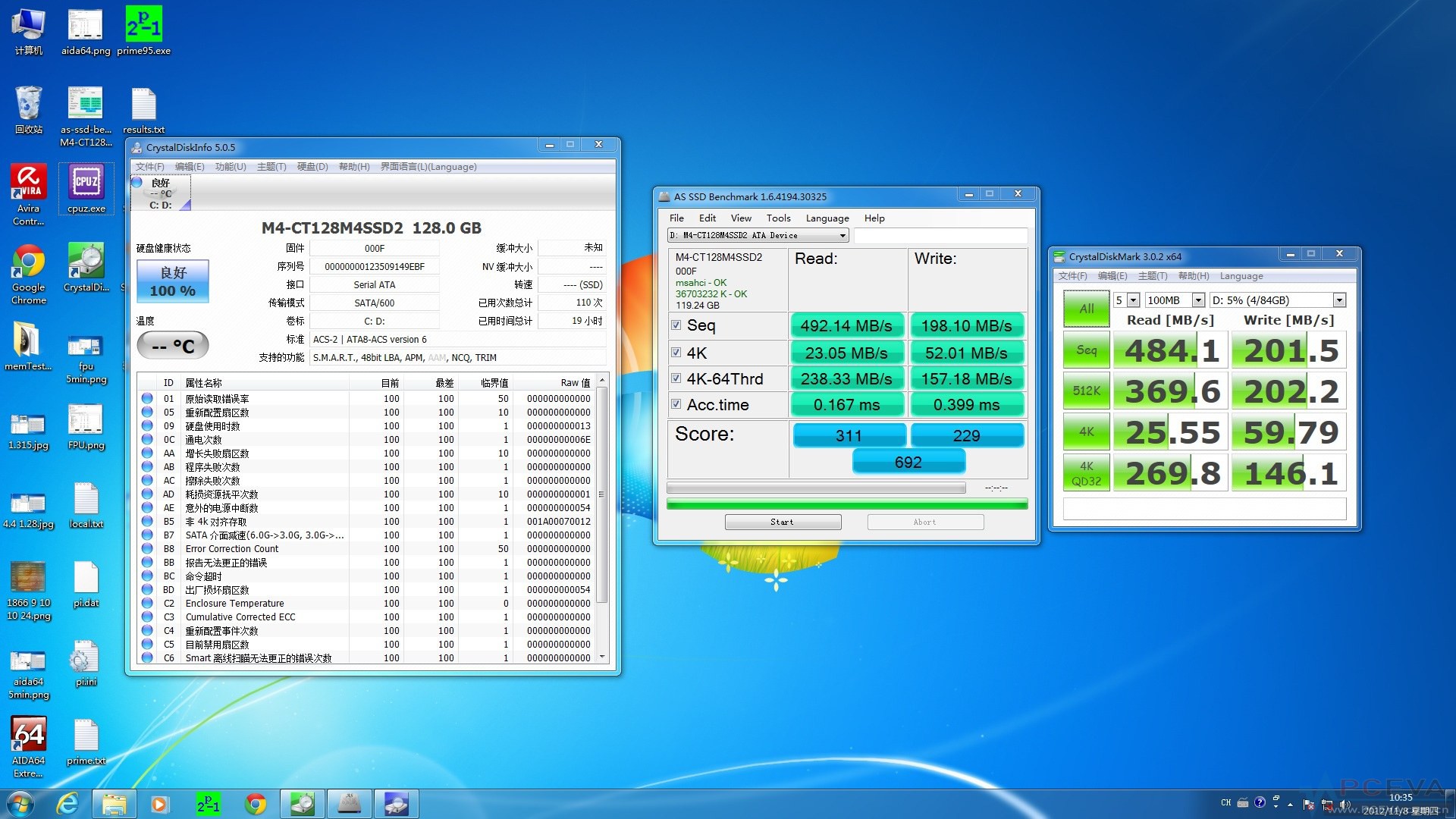
Task: Open the memTest desktop icon
Action: coord(29,347)
